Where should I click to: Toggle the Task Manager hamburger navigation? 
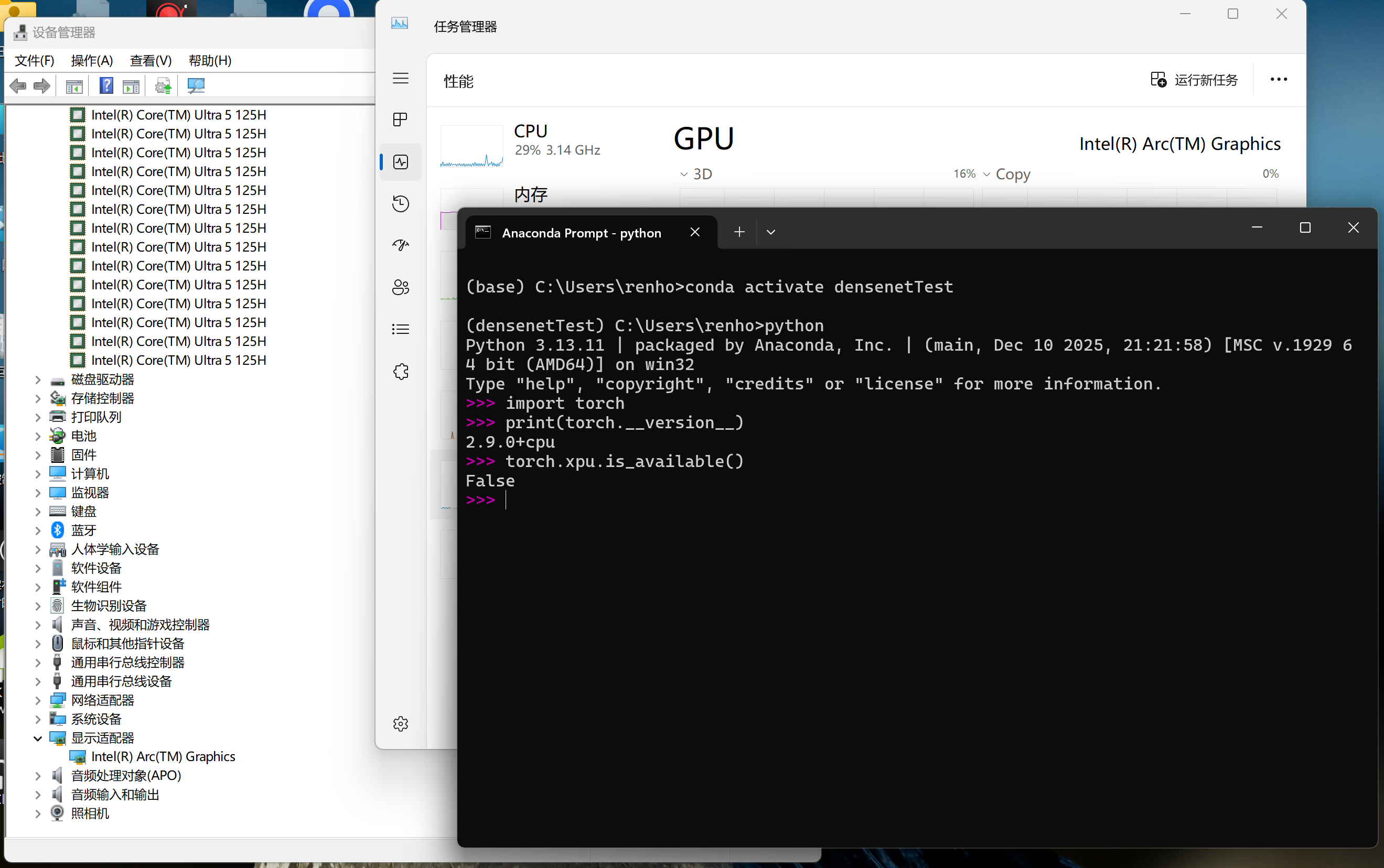[400, 79]
